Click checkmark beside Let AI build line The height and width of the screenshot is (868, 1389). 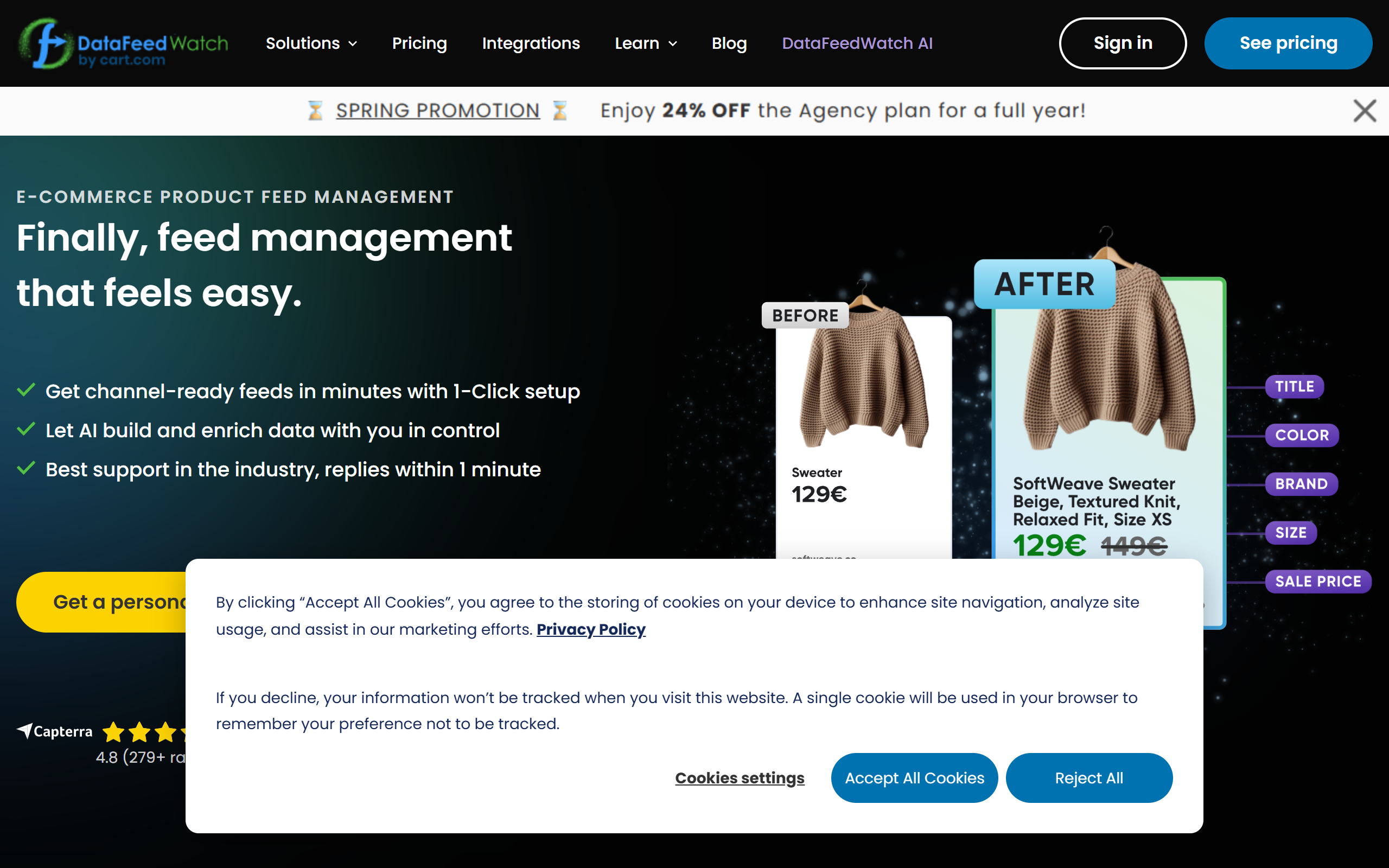click(27, 430)
